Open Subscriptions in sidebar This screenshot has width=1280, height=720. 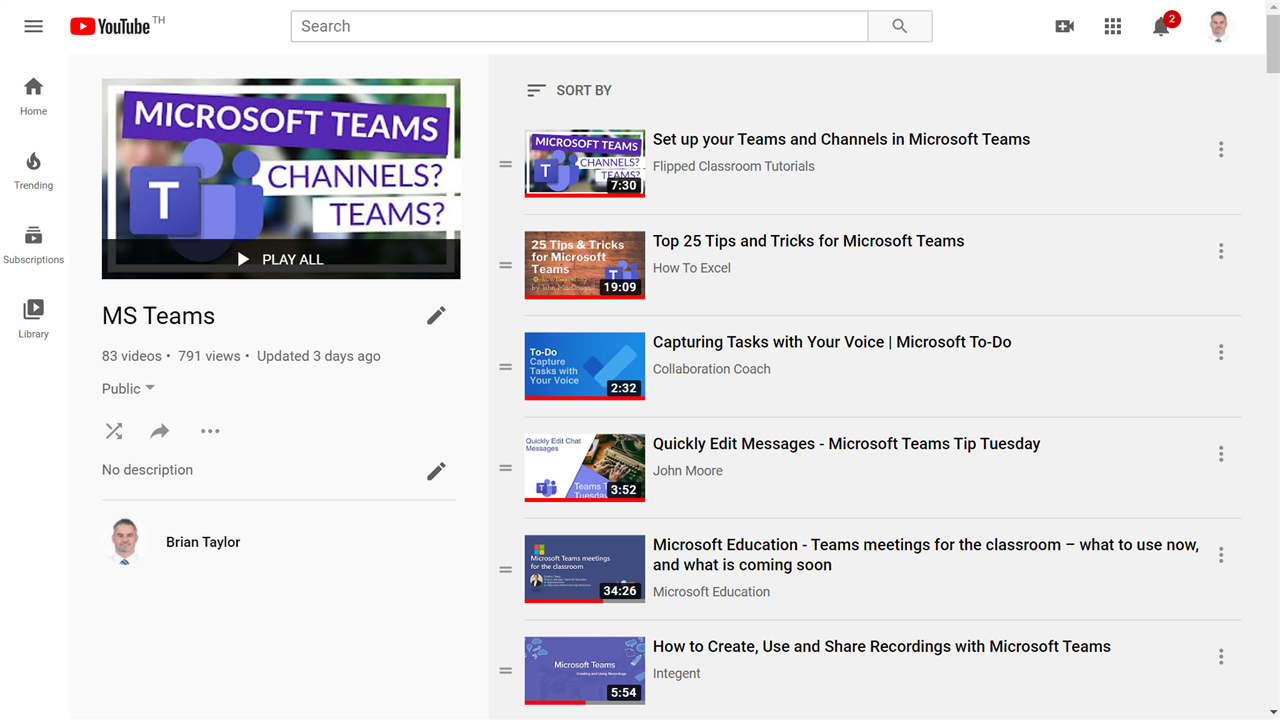click(x=34, y=245)
